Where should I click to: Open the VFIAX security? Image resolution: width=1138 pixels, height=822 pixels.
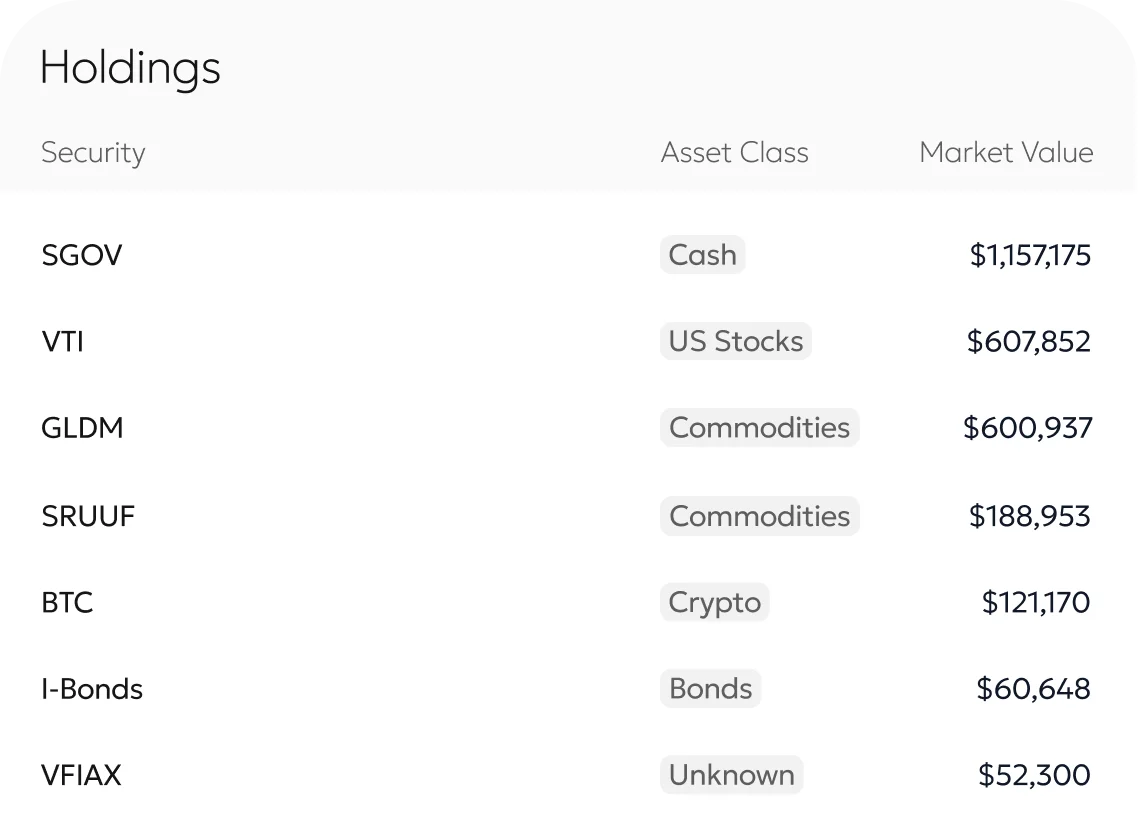[81, 775]
